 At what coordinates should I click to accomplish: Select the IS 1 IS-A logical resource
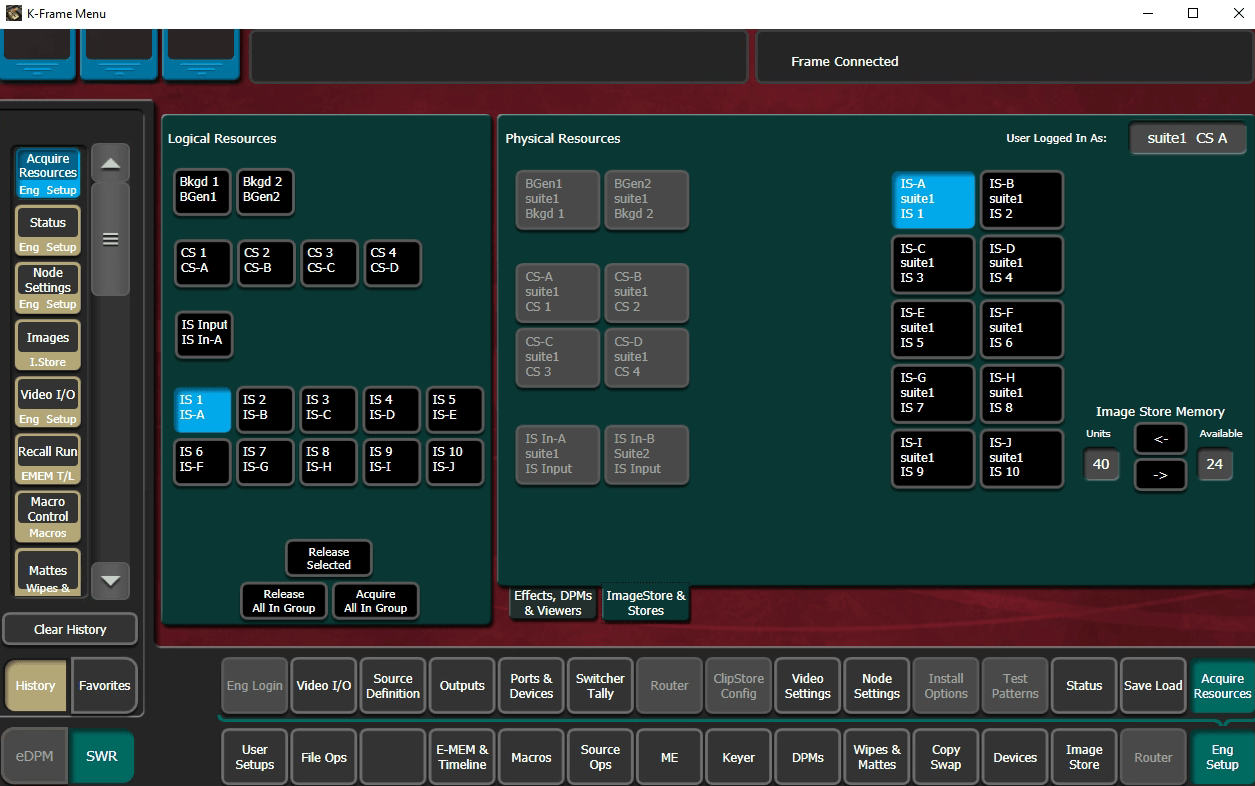pos(203,410)
